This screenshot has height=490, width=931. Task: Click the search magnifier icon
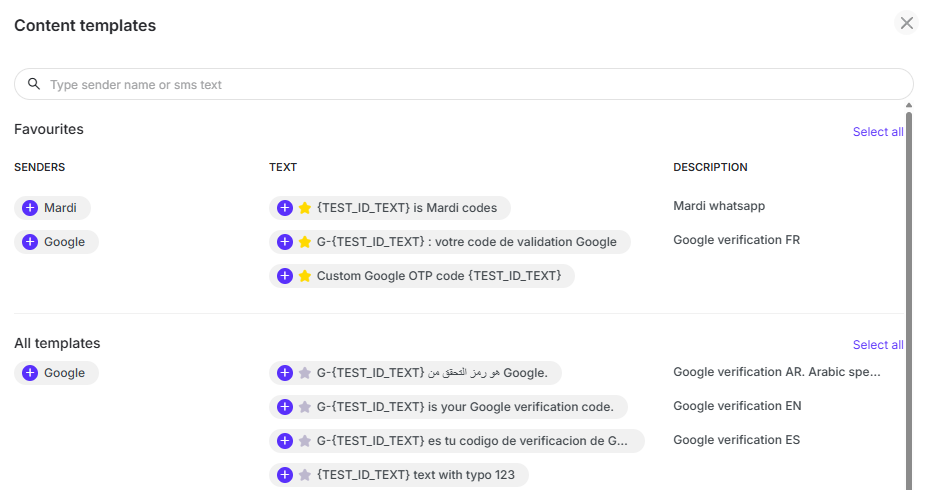coord(34,85)
